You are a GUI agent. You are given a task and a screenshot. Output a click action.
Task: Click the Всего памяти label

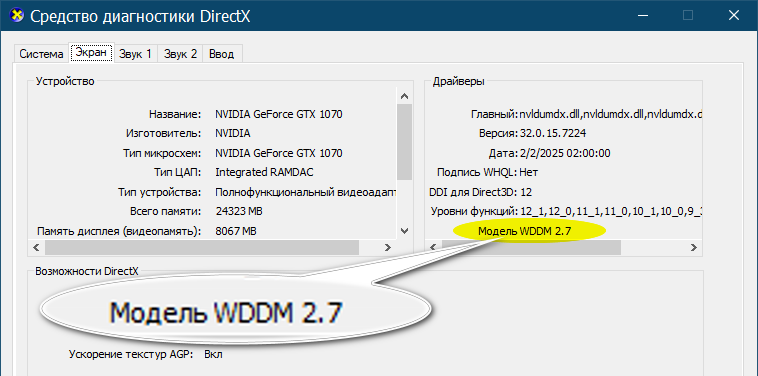[165, 212]
